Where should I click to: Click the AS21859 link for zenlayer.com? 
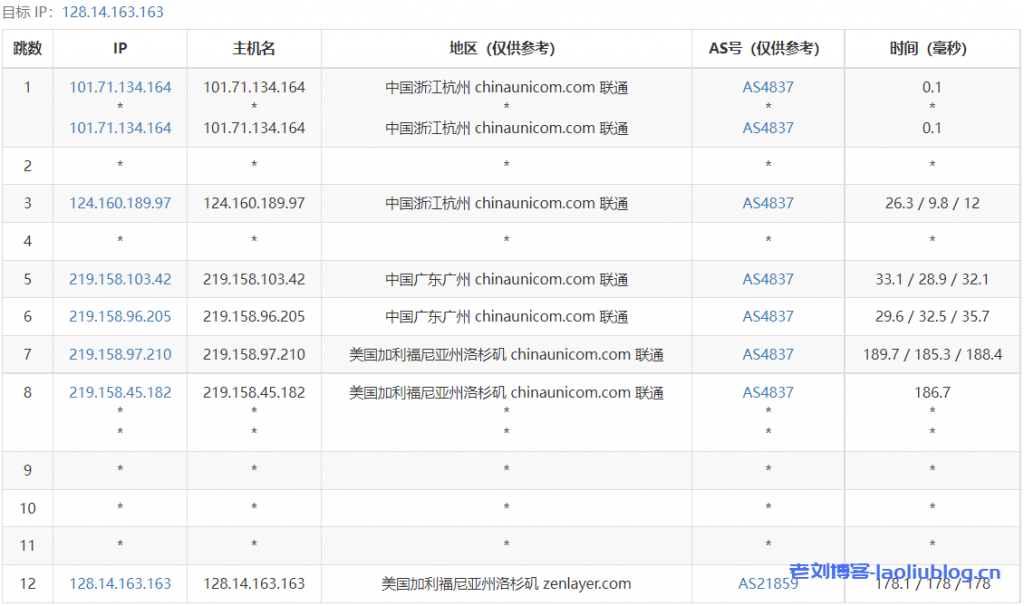pyautogui.click(x=768, y=583)
